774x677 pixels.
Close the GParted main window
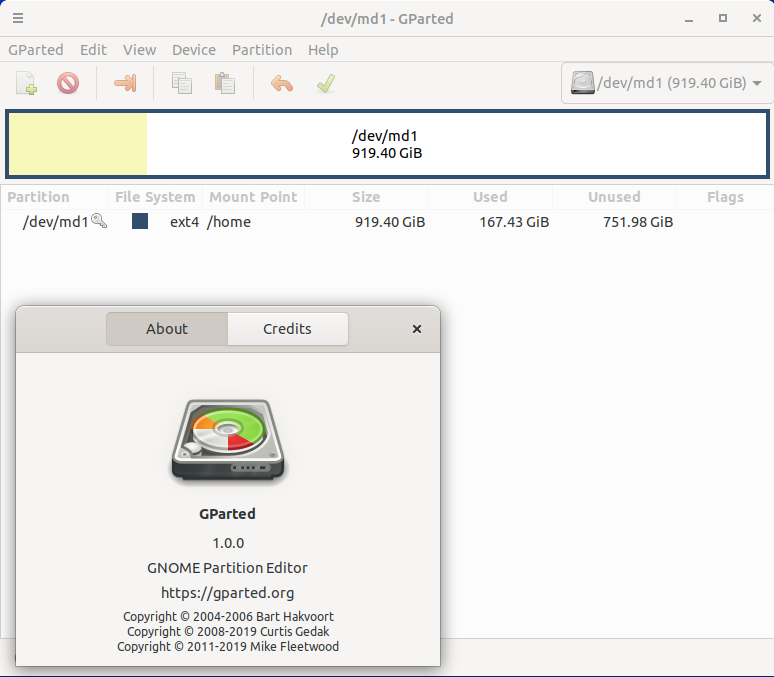tap(757, 18)
